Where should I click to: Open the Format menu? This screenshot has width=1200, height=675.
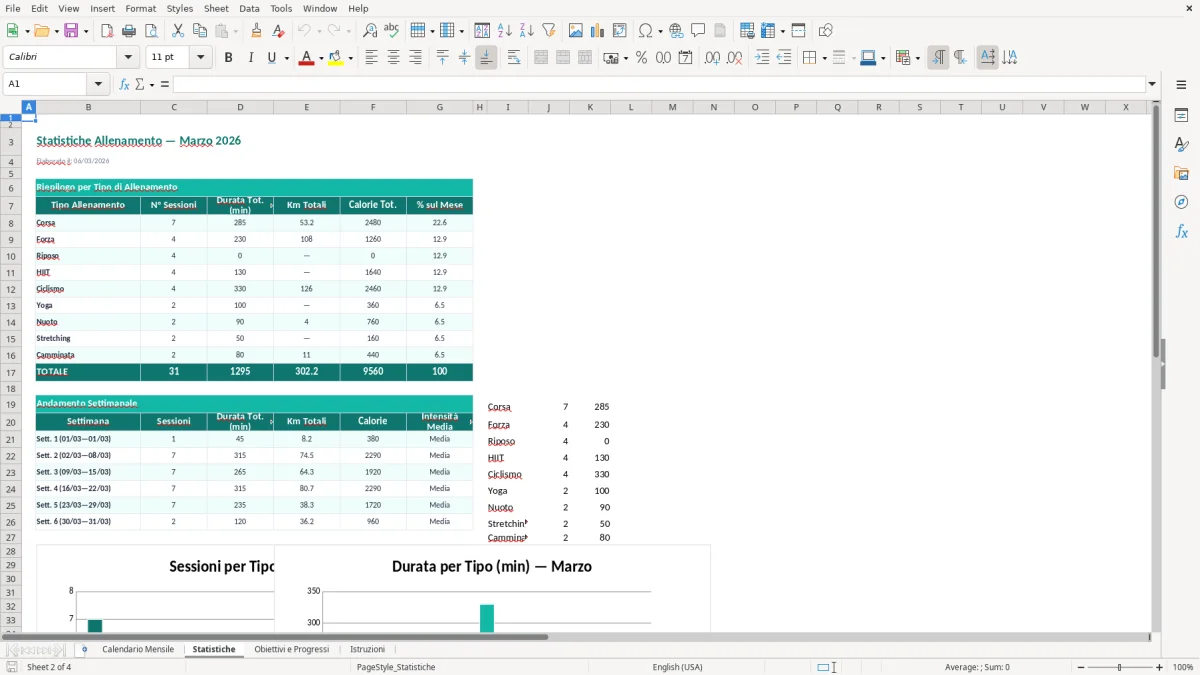coord(140,8)
